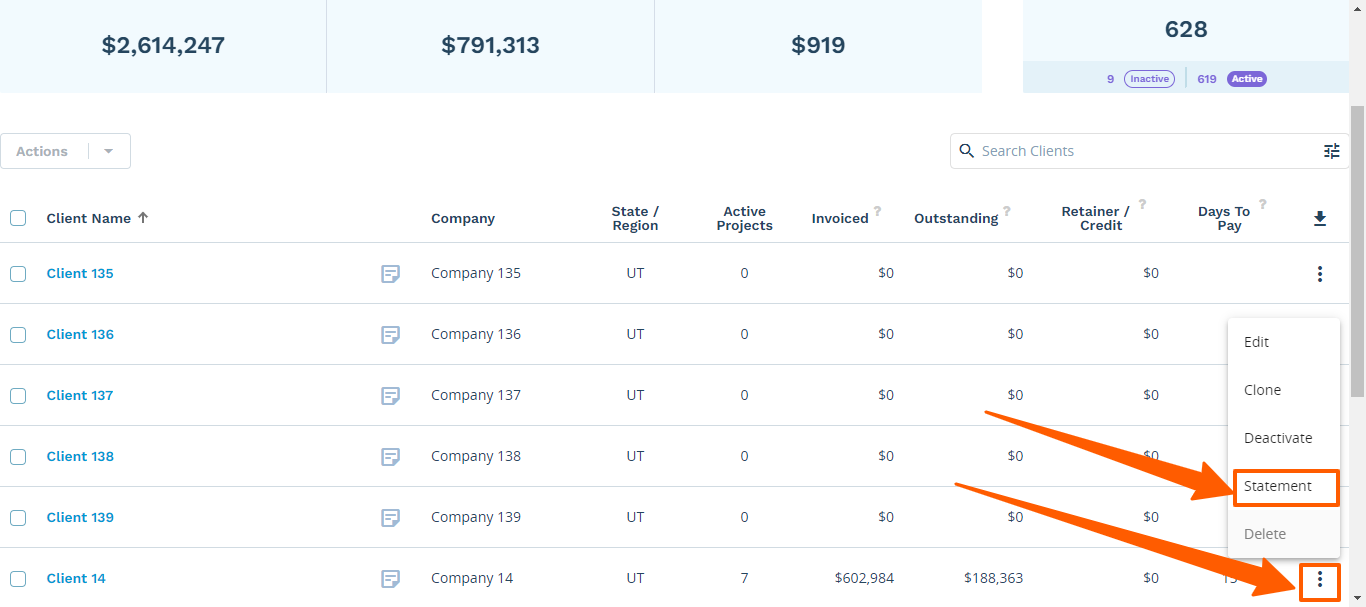This screenshot has width=1366, height=607.
Task: Open three-dot menu for Client 135
Action: pyautogui.click(x=1320, y=274)
